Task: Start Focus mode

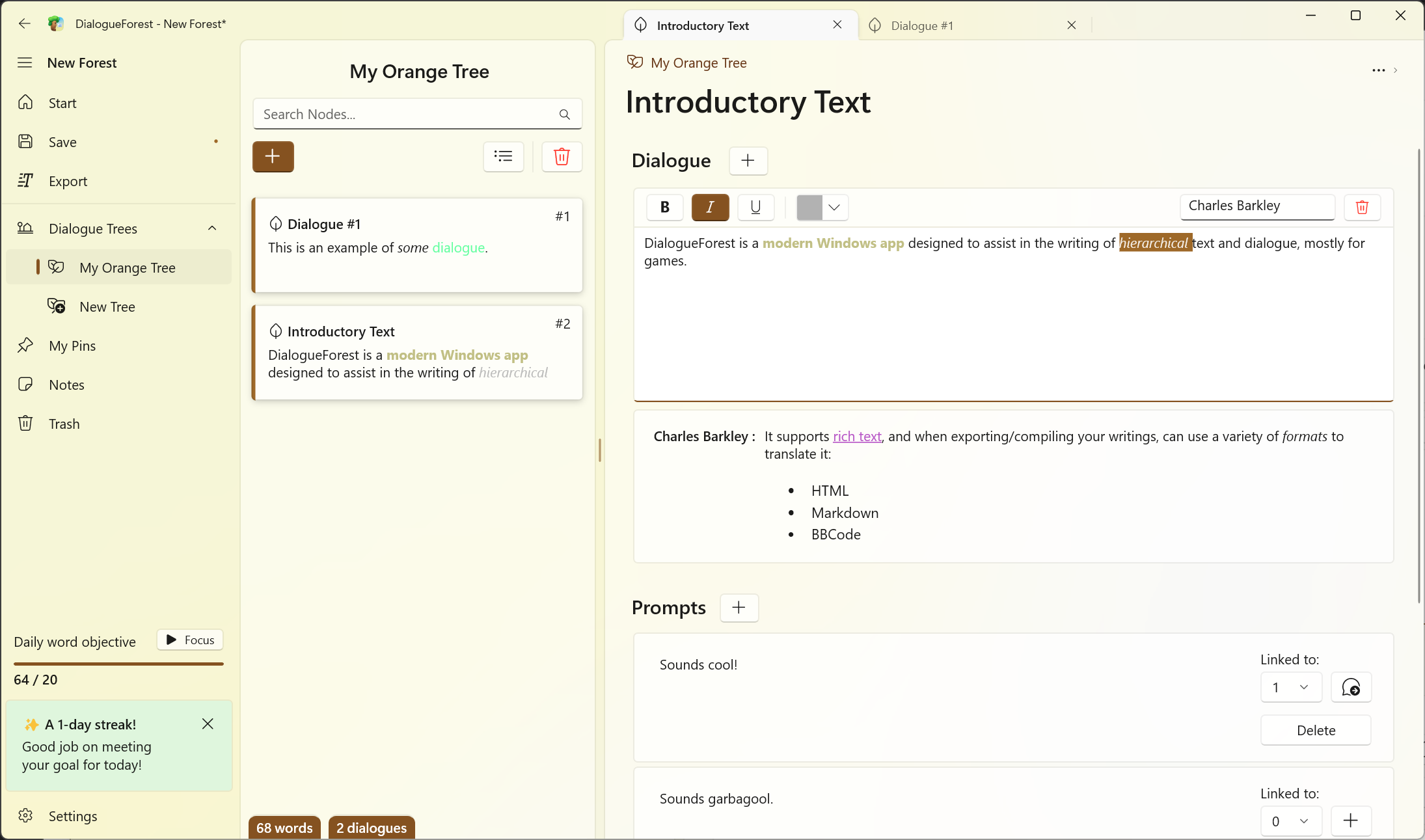Action: click(x=190, y=640)
